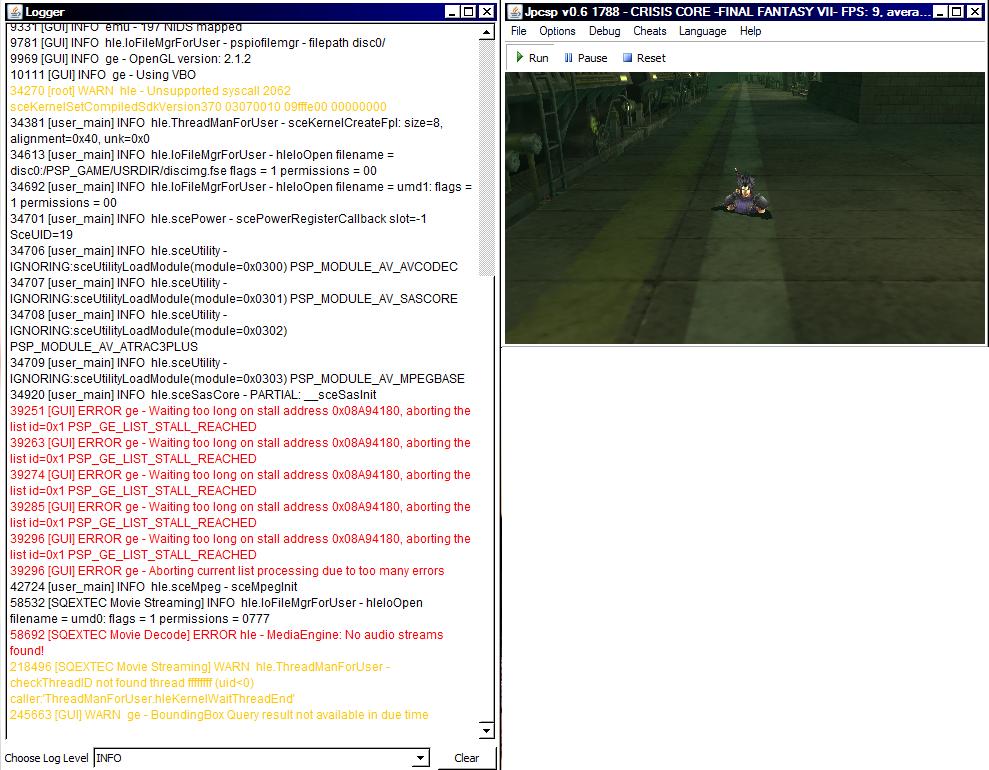The width and height of the screenshot is (989, 770).
Task: Click the game display viewport
Action: (745, 207)
